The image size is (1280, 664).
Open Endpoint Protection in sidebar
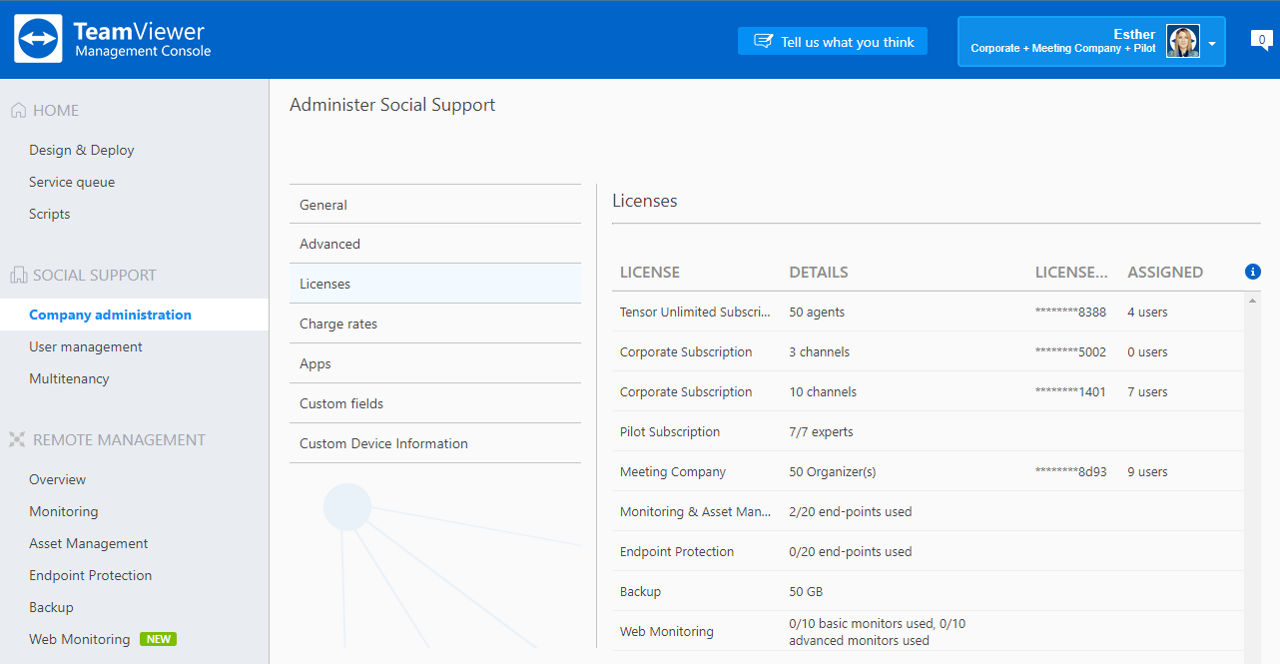(x=90, y=576)
